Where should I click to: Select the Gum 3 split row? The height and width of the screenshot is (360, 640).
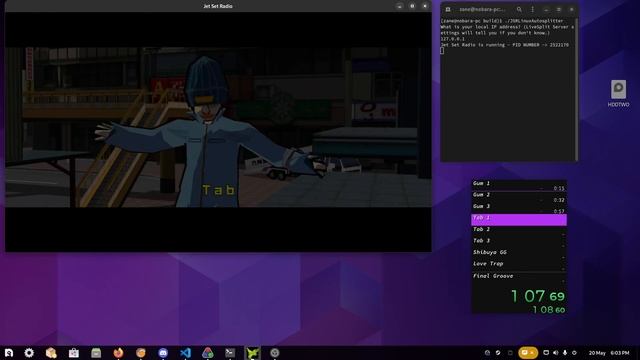pyautogui.click(x=519, y=208)
